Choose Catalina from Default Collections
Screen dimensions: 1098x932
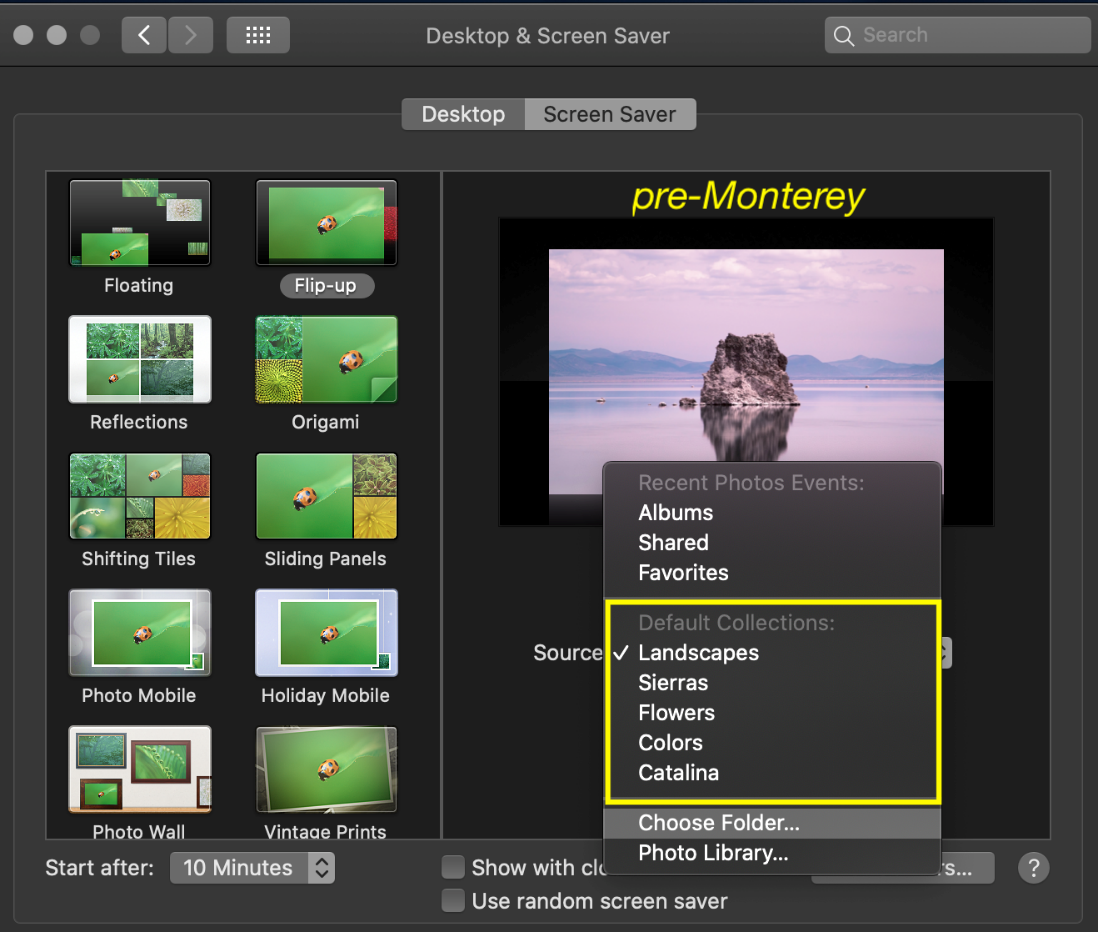tap(772, 773)
